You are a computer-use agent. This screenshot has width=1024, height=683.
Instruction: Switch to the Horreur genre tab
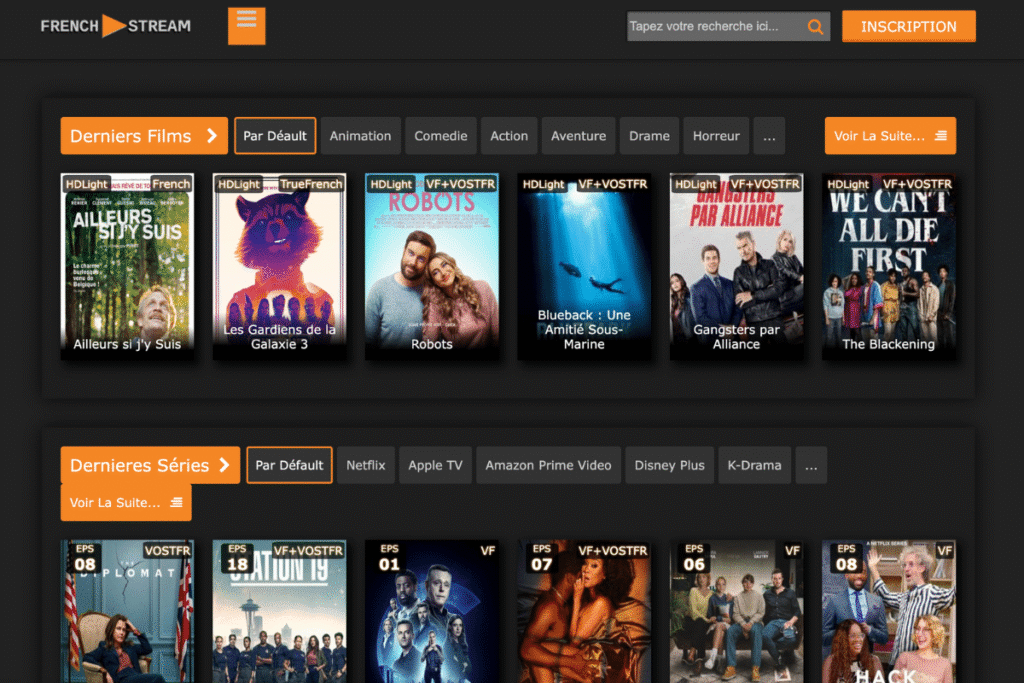[x=716, y=136]
